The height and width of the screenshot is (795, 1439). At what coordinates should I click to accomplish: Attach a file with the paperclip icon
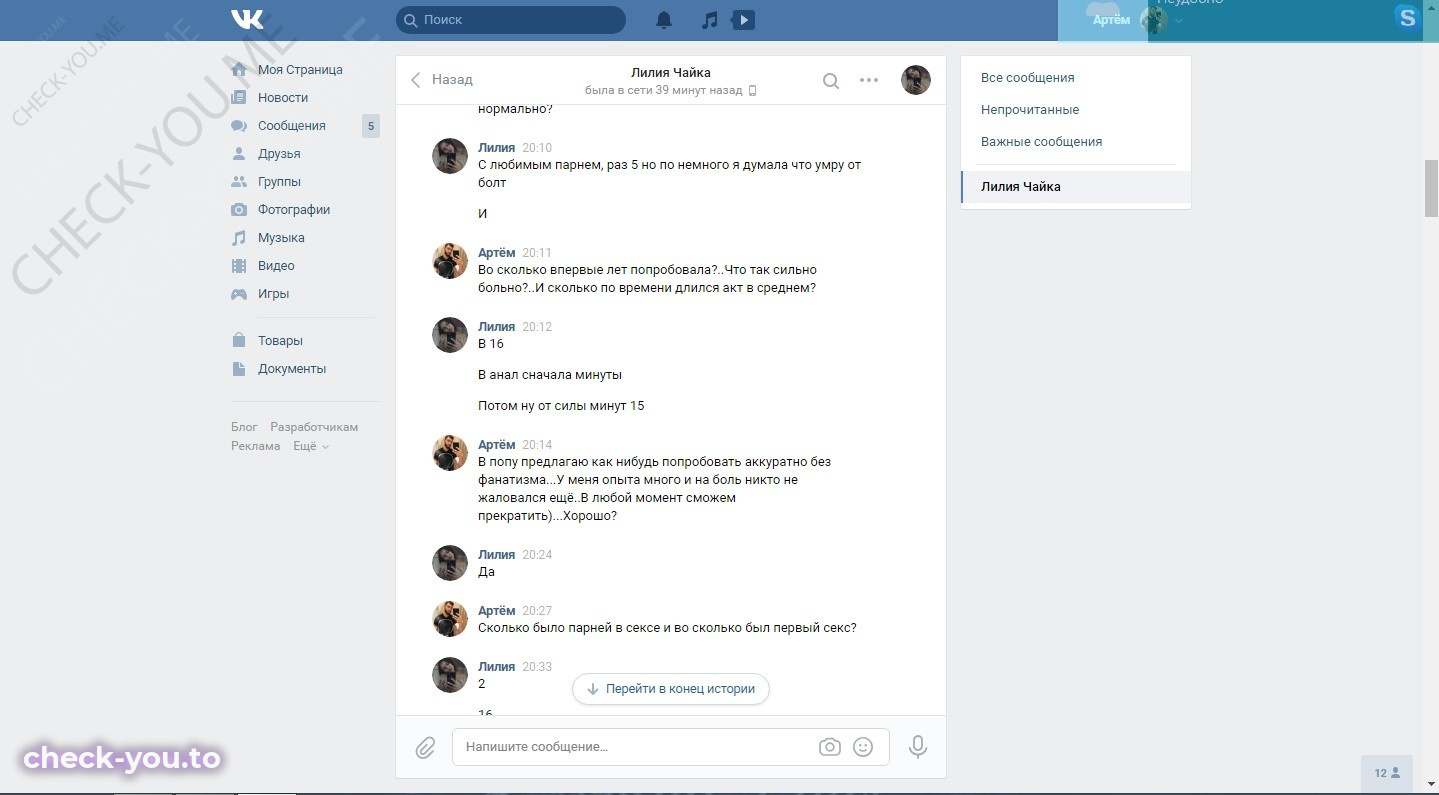(x=425, y=747)
